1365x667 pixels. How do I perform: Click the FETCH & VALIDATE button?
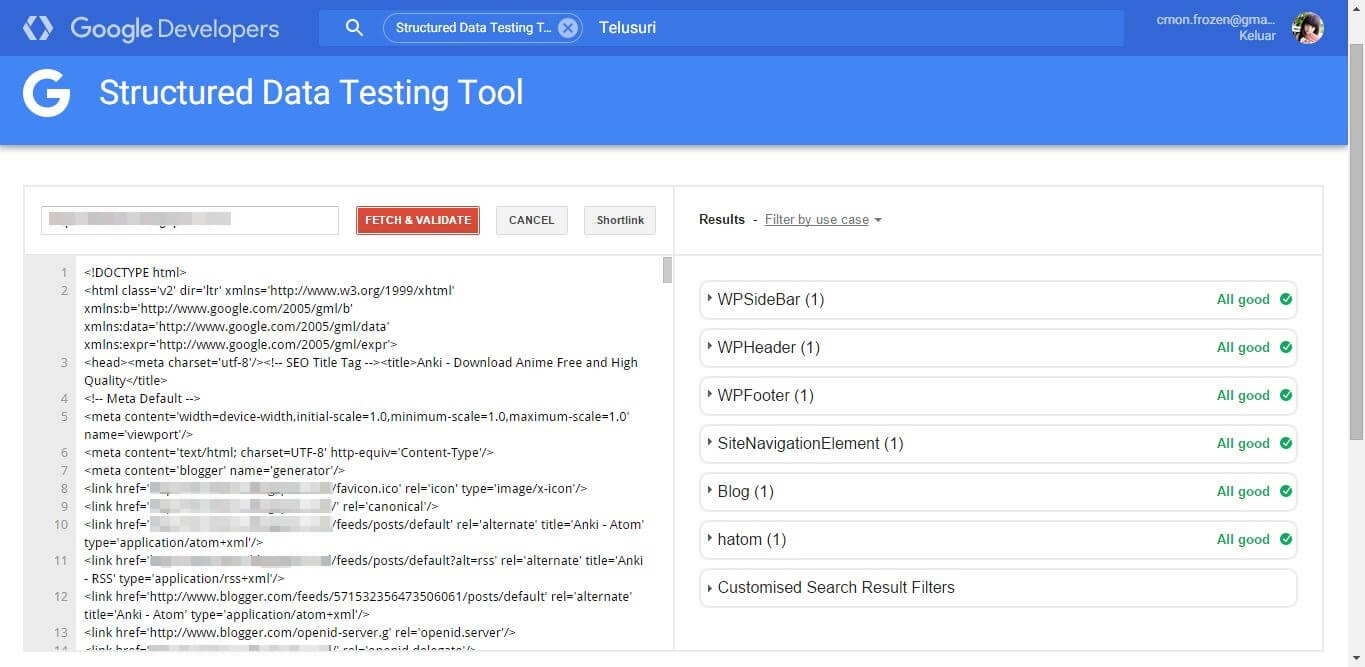click(418, 220)
